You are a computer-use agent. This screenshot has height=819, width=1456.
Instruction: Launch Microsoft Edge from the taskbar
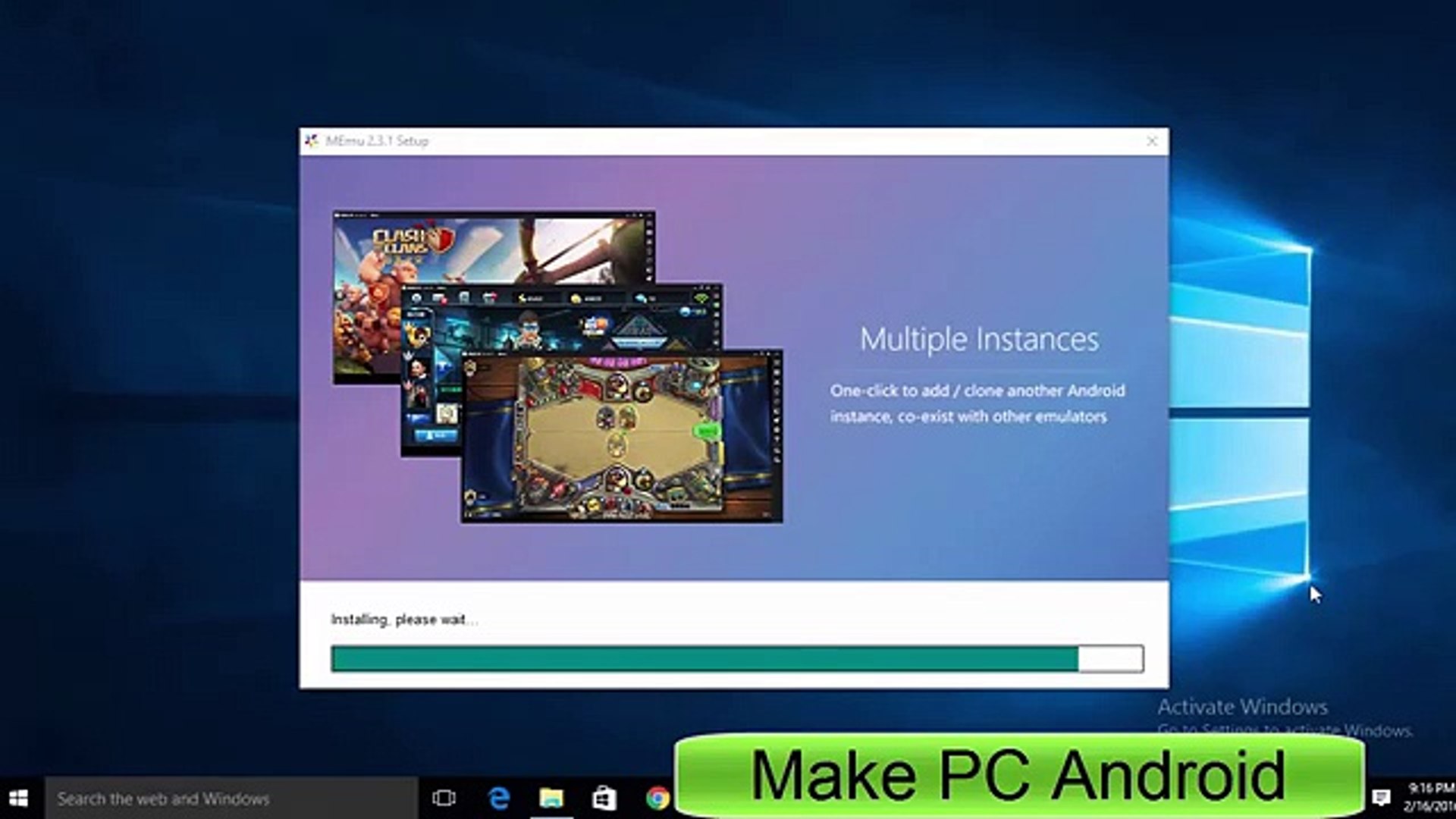point(498,799)
